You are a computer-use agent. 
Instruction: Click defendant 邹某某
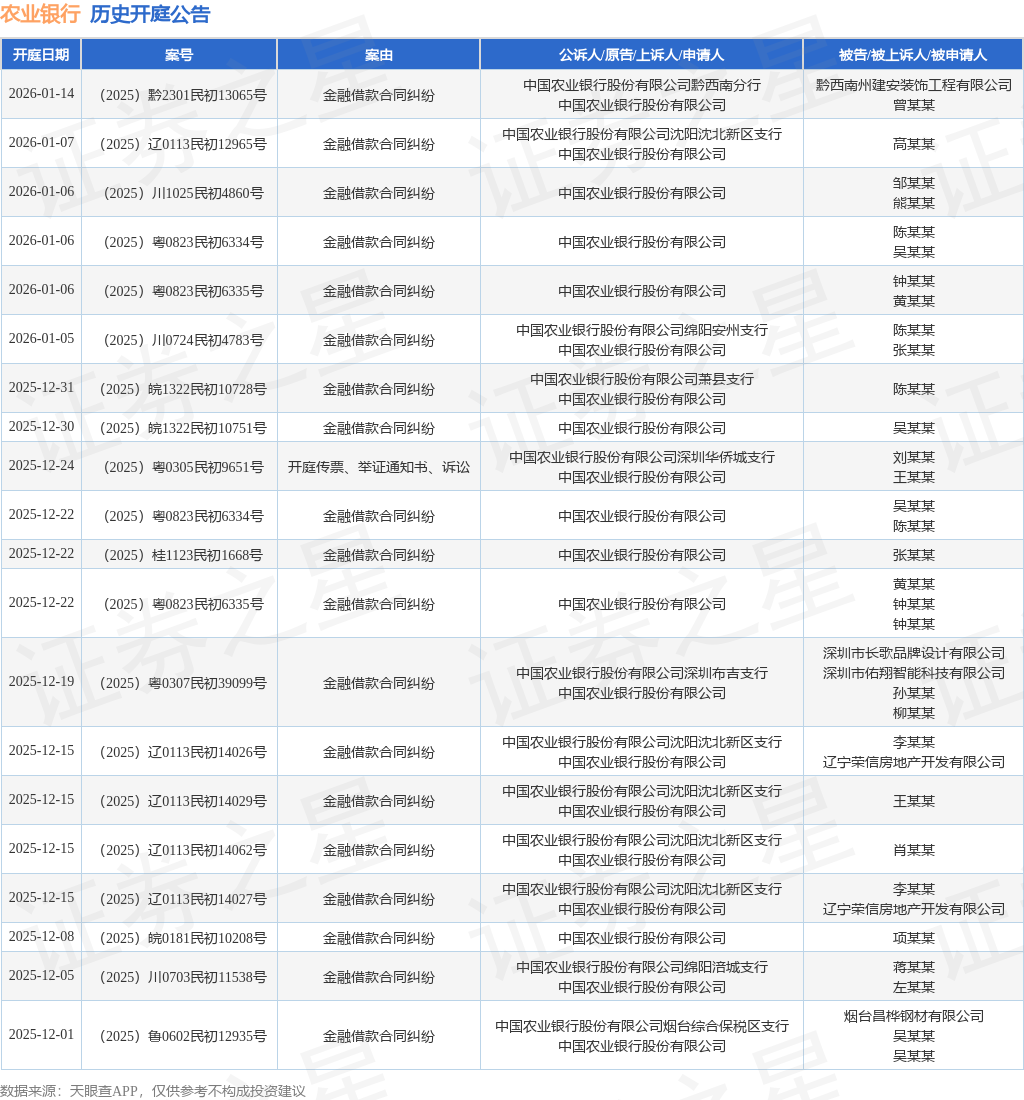(913, 183)
